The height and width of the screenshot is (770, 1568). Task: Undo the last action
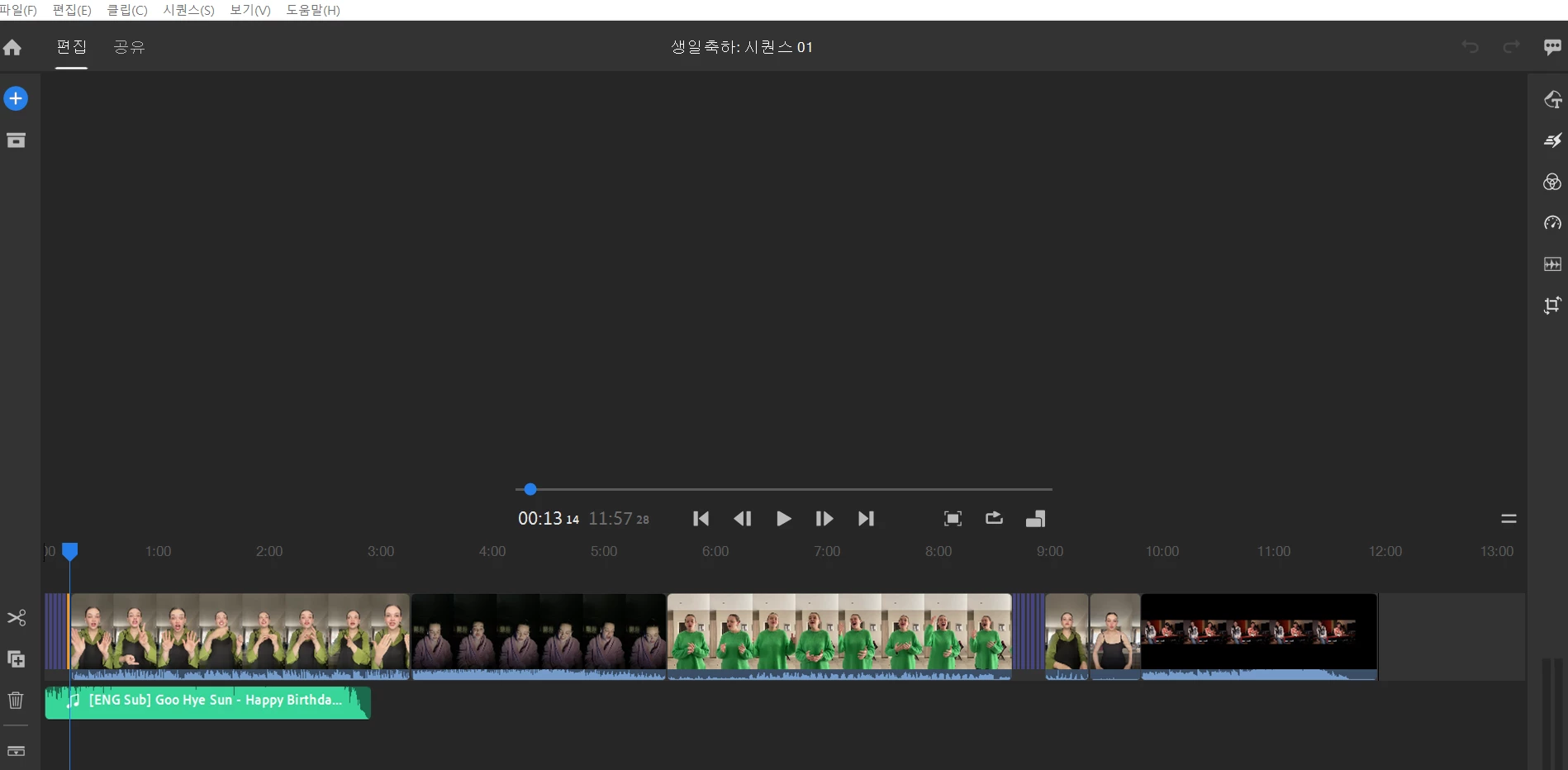(1470, 47)
